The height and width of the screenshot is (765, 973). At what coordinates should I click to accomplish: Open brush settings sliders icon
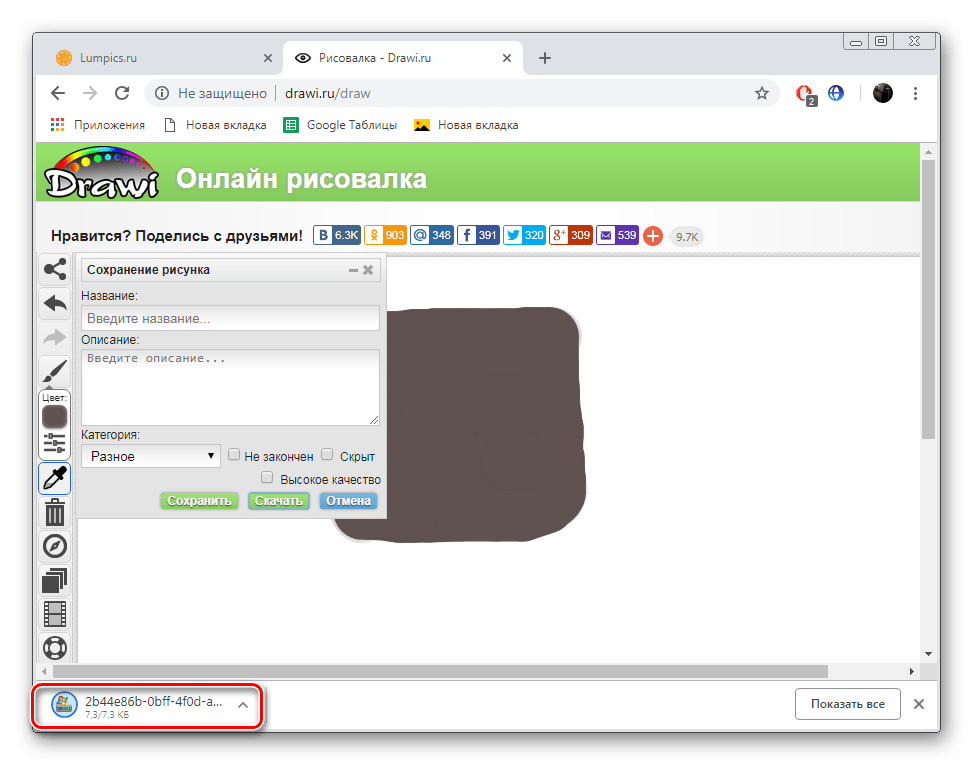(55, 443)
